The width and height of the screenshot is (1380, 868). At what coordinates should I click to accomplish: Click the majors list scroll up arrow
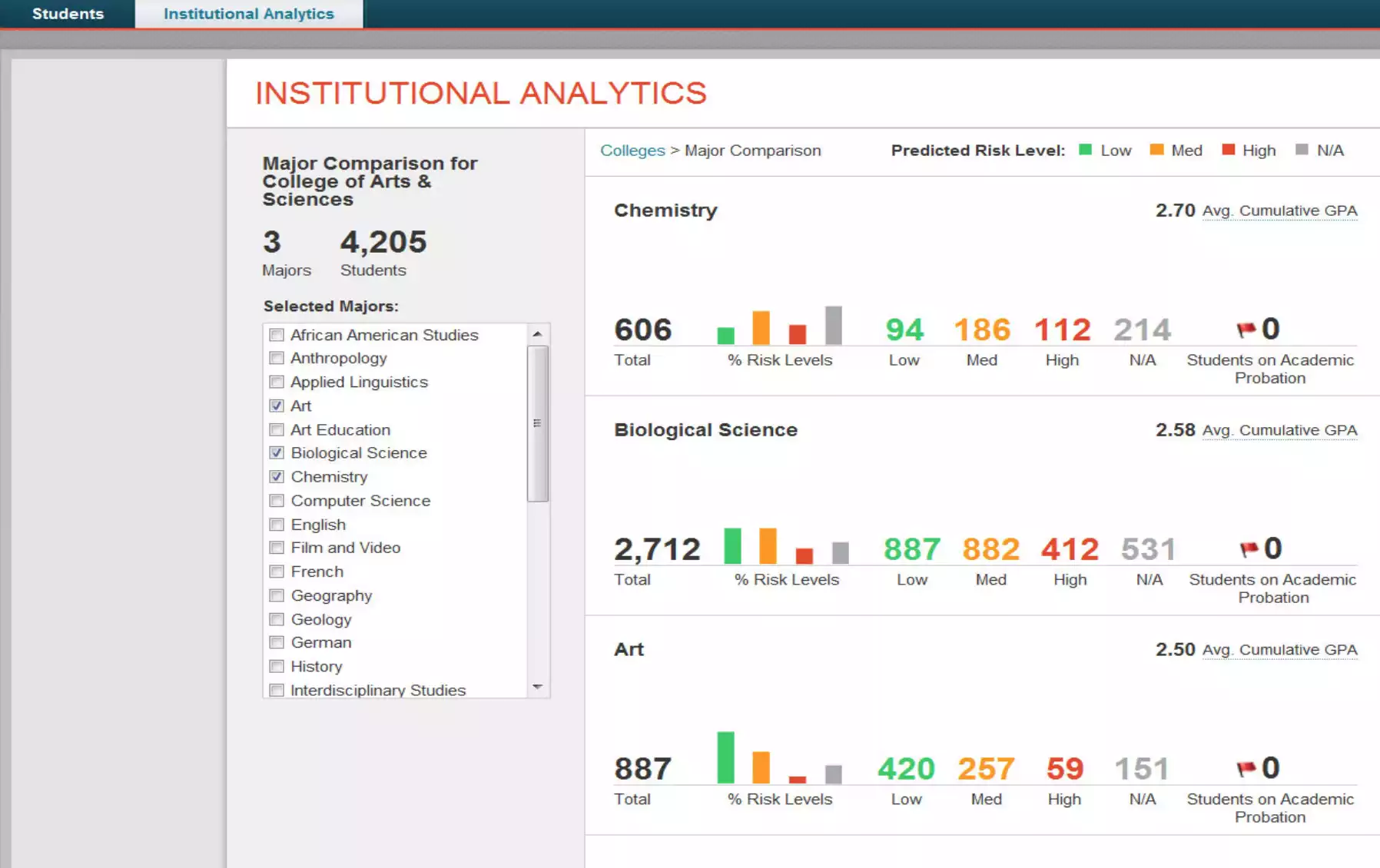[x=537, y=334]
